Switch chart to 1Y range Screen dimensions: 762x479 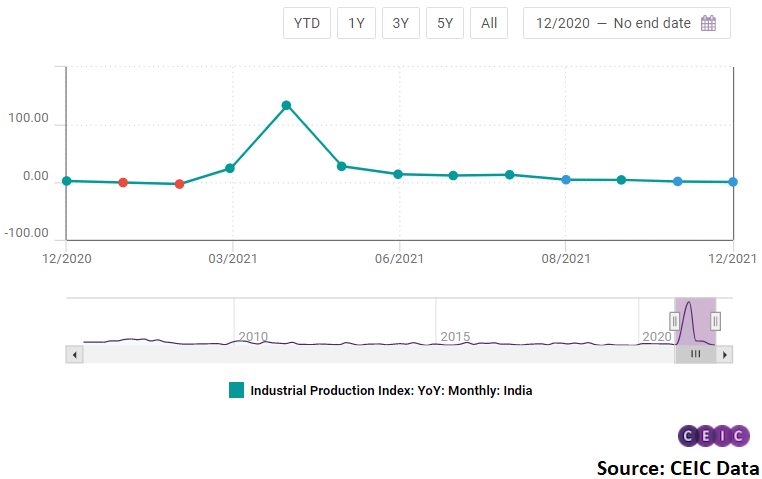pos(356,23)
